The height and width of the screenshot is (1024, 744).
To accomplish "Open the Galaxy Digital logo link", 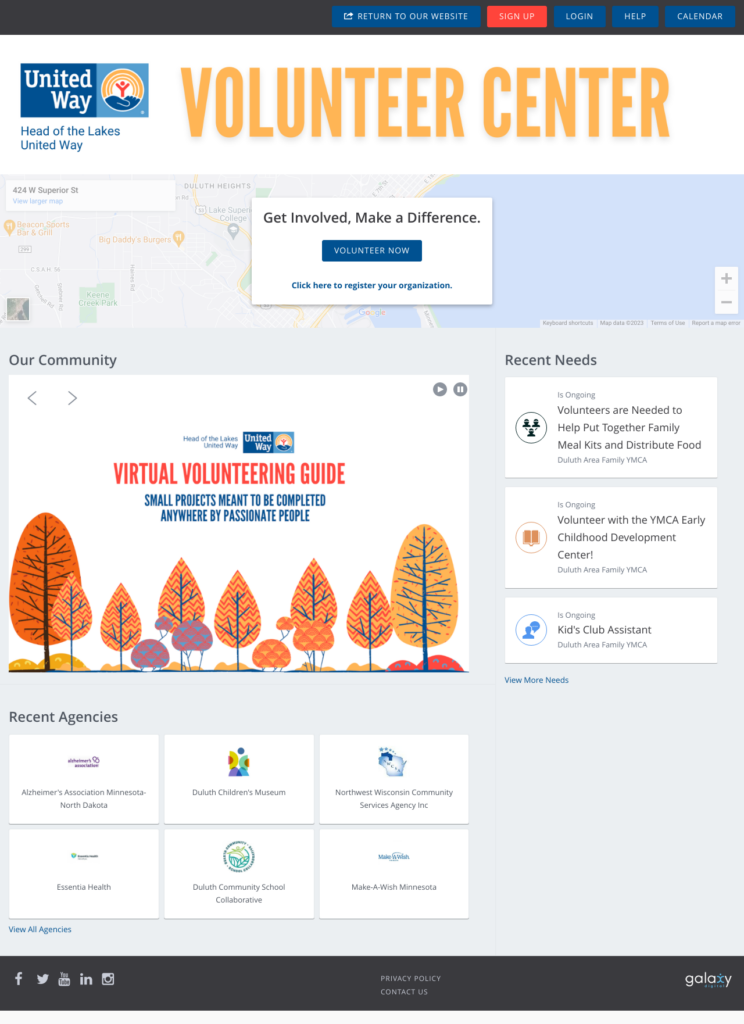I will (708, 980).
